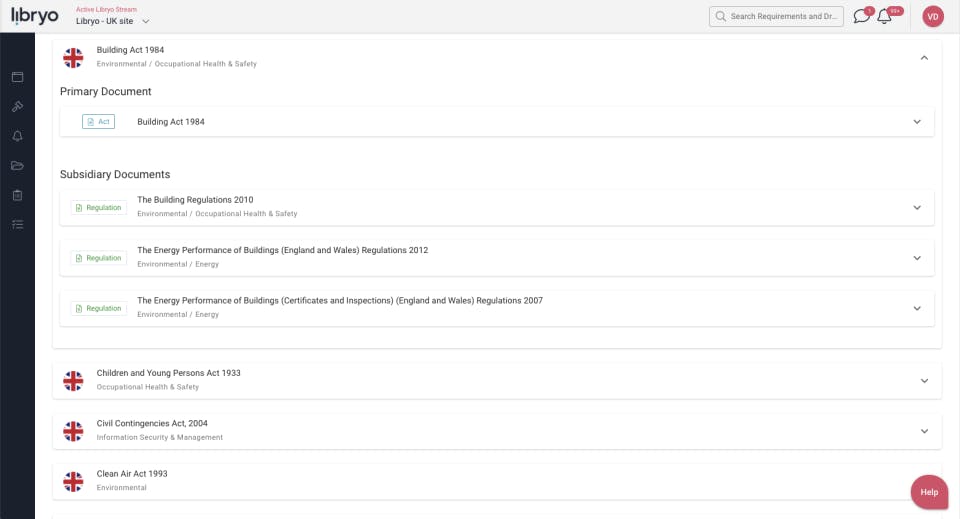The image size is (960, 519).
Task: Click the clipboard icon in sidebar
Action: coord(17,195)
